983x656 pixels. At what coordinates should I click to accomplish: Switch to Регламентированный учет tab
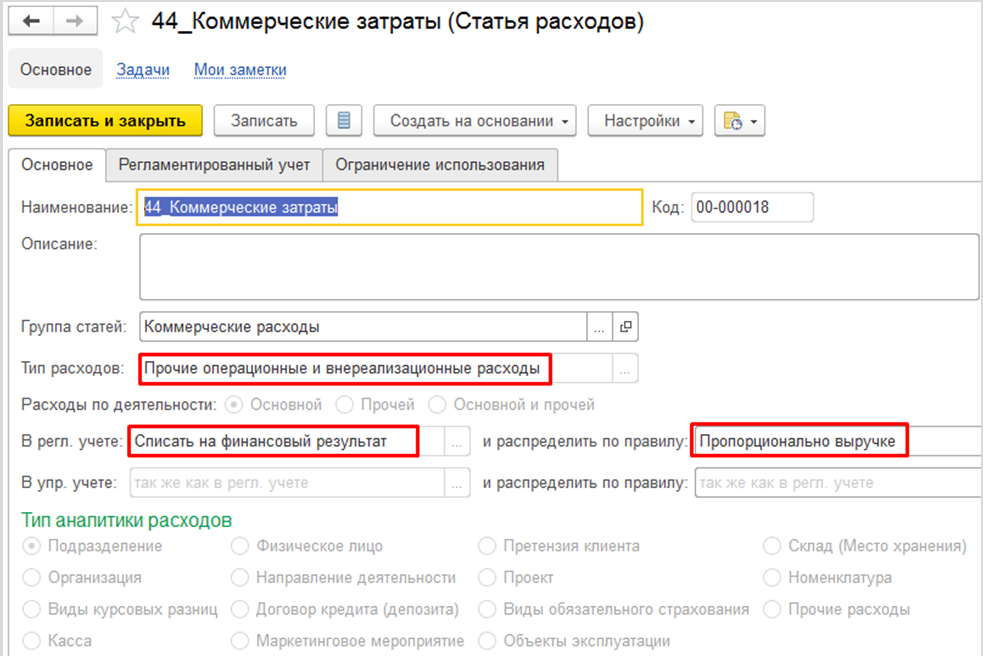click(x=214, y=165)
